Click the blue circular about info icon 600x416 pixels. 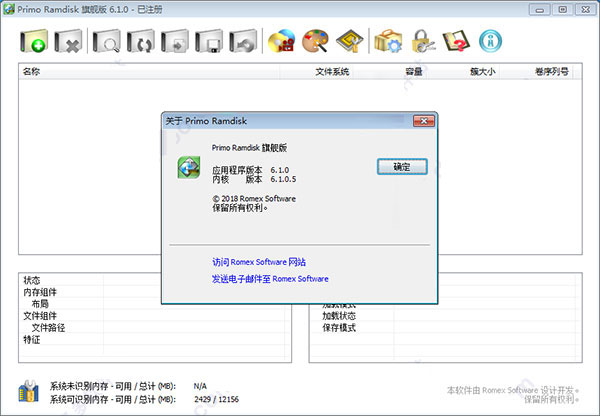point(490,41)
